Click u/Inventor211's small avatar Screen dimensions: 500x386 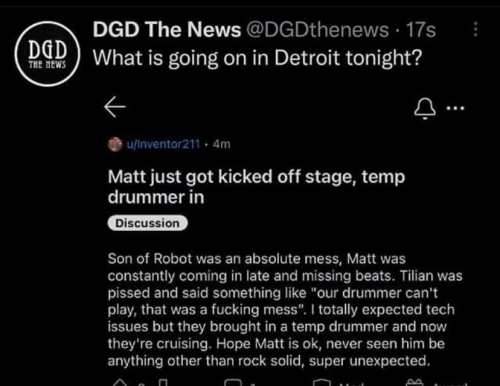(115, 144)
